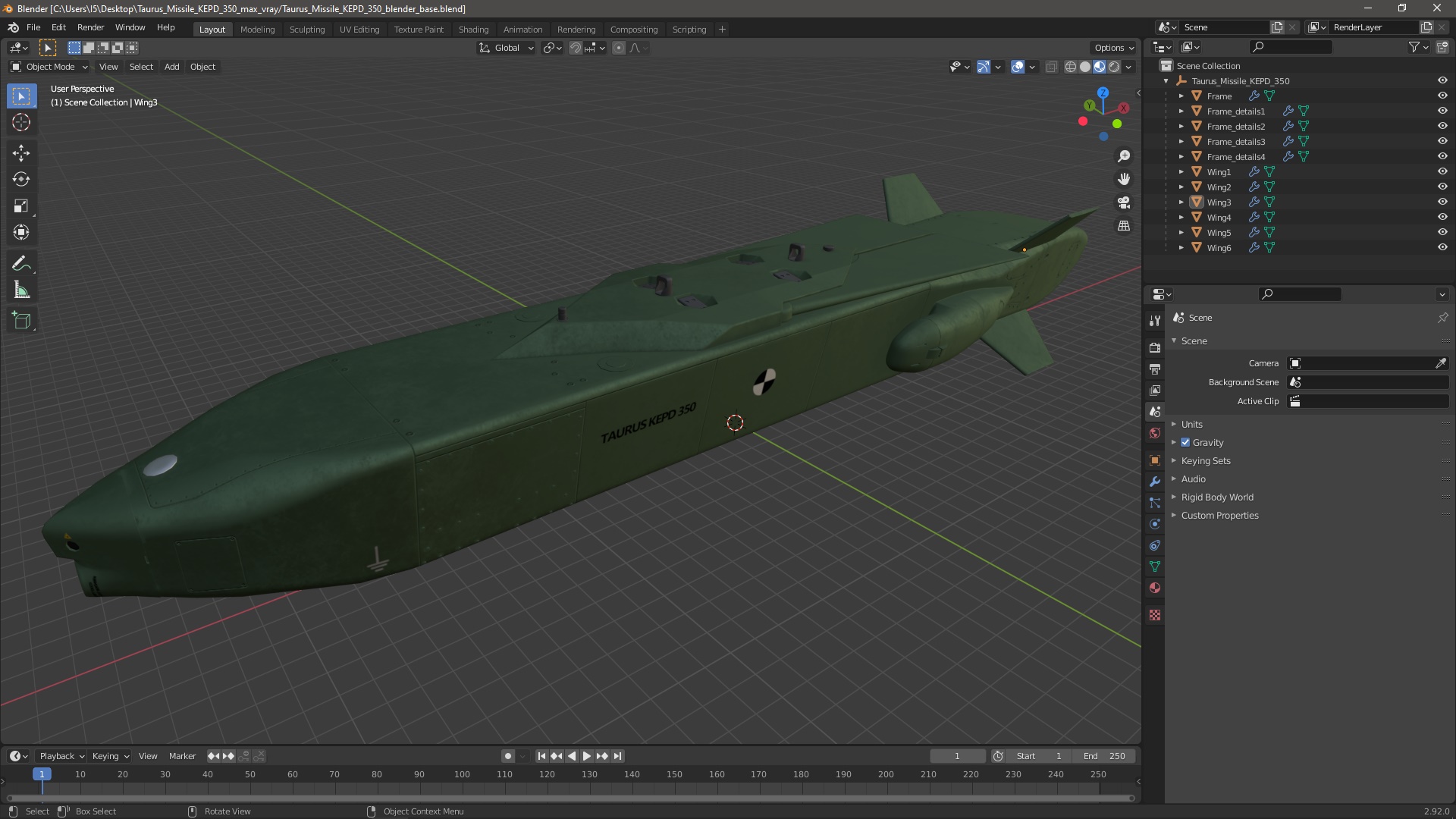
Task: Select the Add Cube tool
Action: click(x=21, y=320)
